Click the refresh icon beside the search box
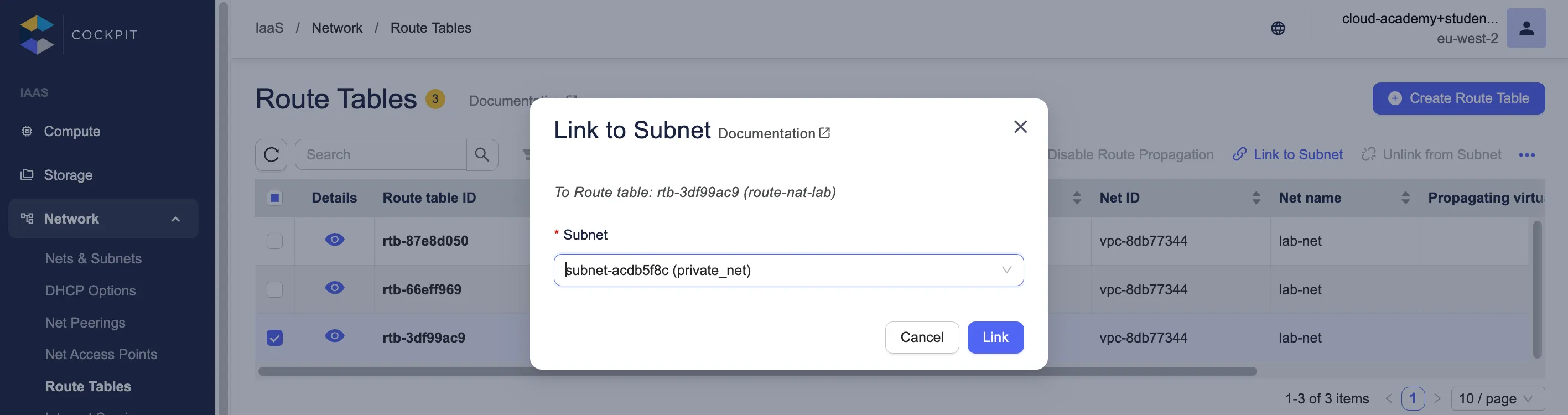The height and width of the screenshot is (415, 1568). (271, 154)
